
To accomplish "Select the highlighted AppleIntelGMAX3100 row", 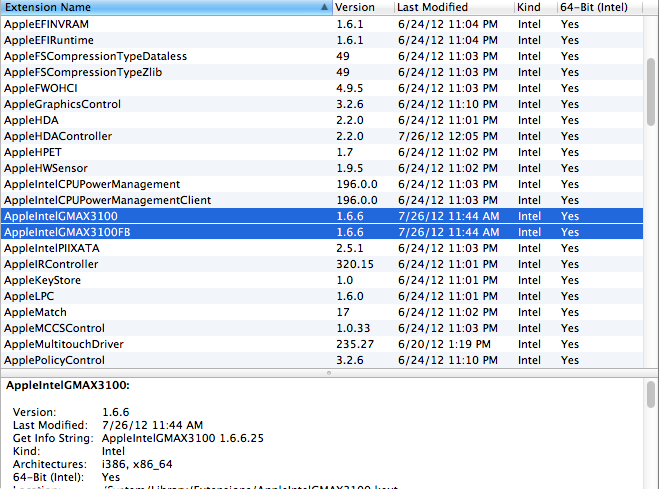I will (x=322, y=216).
